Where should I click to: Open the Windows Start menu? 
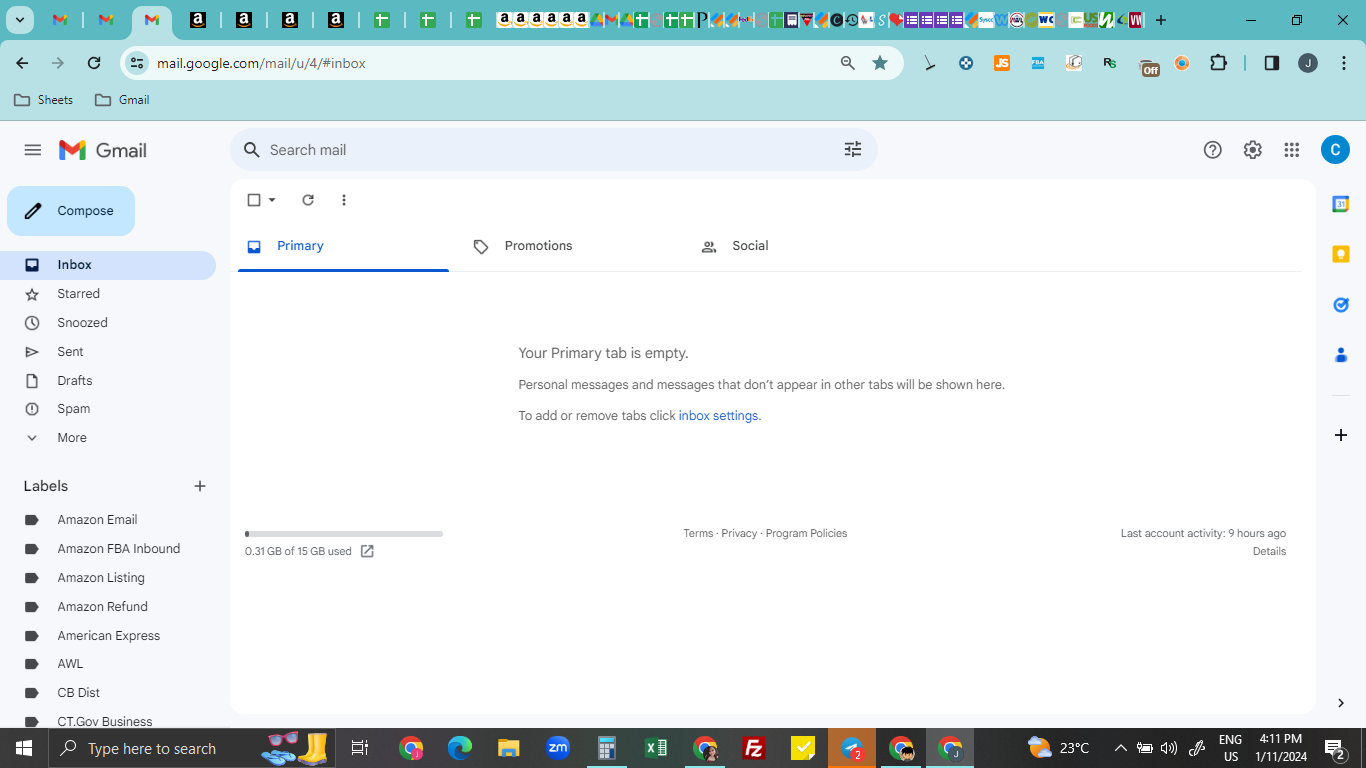[x=24, y=748]
